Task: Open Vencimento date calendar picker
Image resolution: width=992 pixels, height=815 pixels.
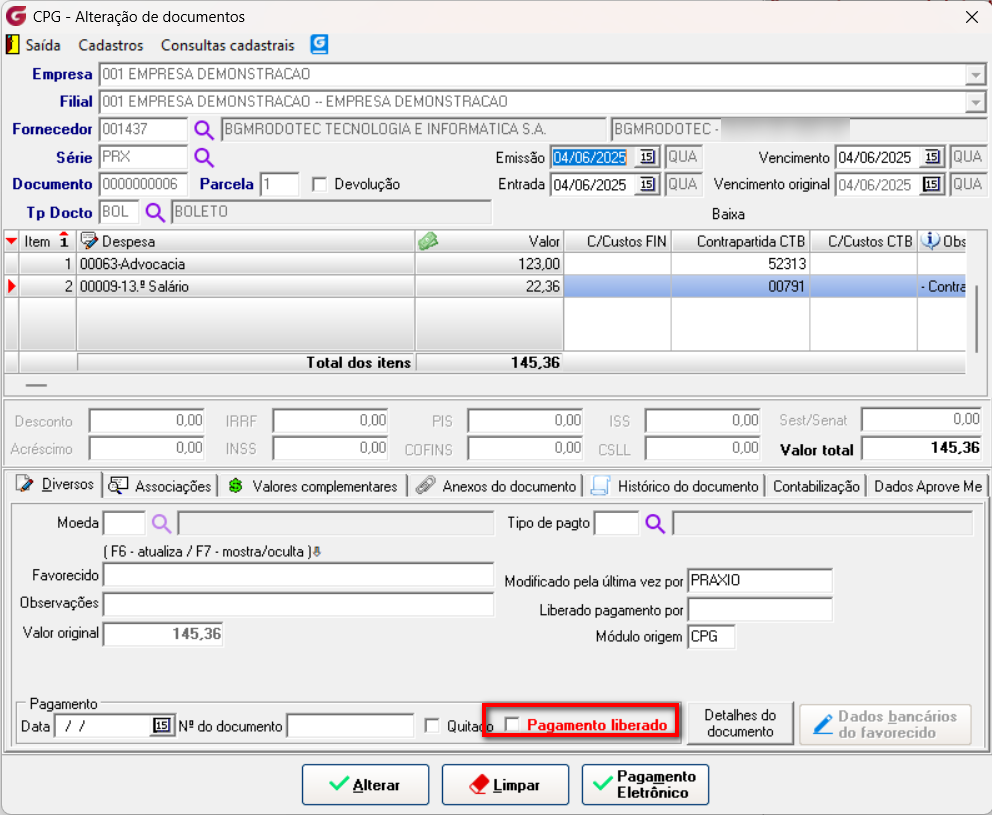Action: (x=931, y=157)
